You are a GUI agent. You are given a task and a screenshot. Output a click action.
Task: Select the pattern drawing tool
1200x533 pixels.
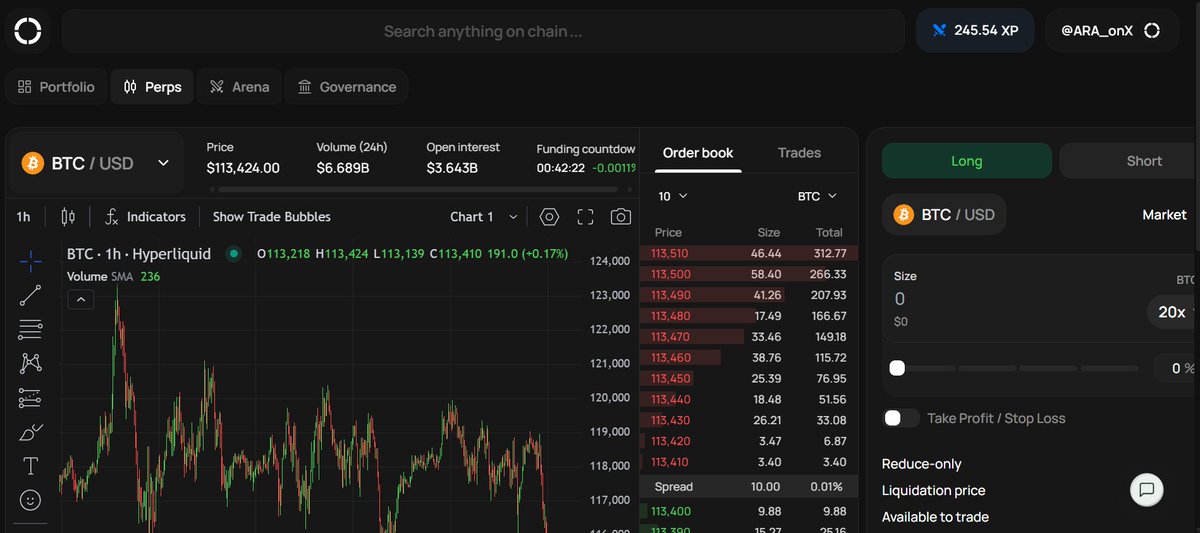tap(31, 363)
